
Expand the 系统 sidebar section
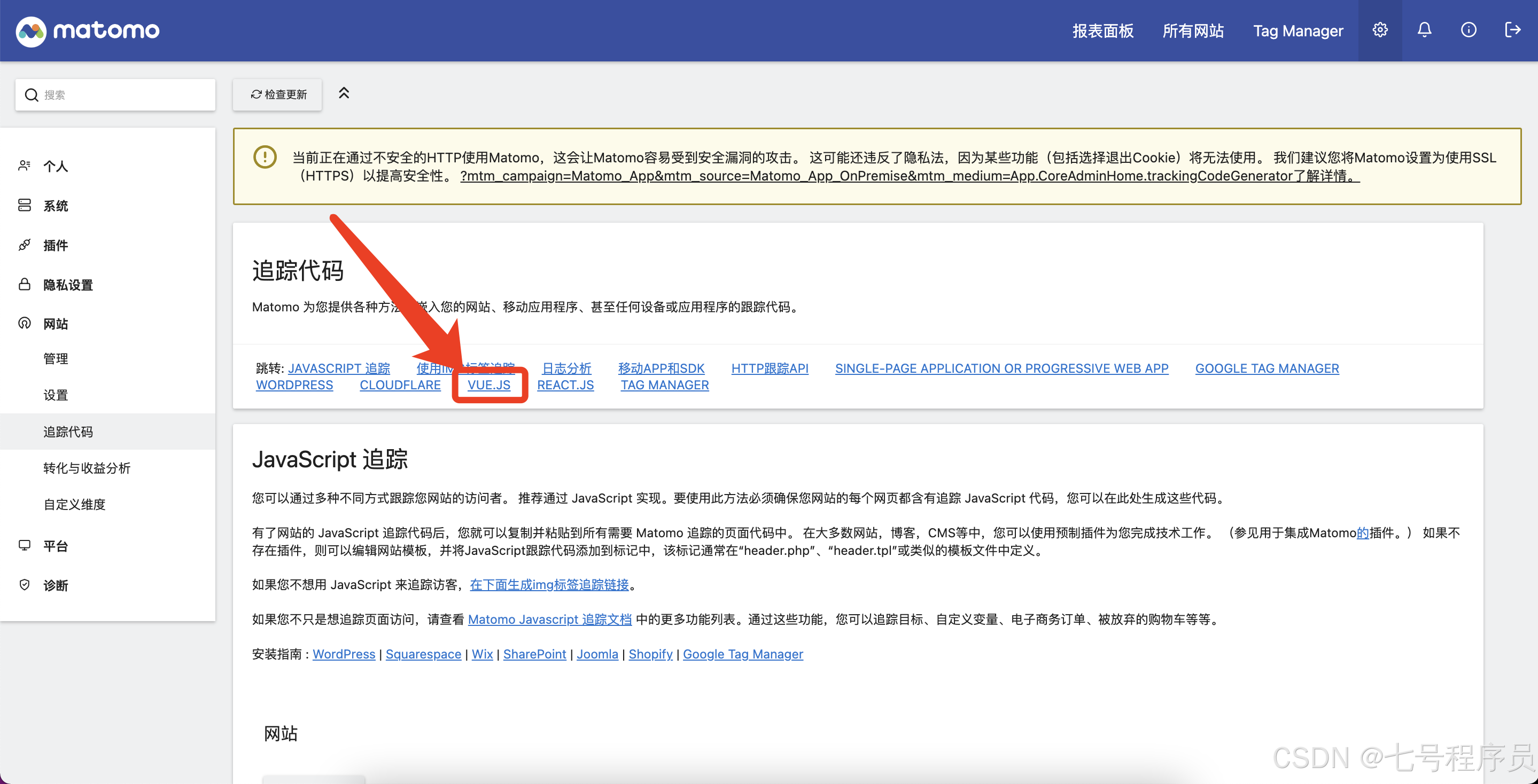[x=56, y=206]
